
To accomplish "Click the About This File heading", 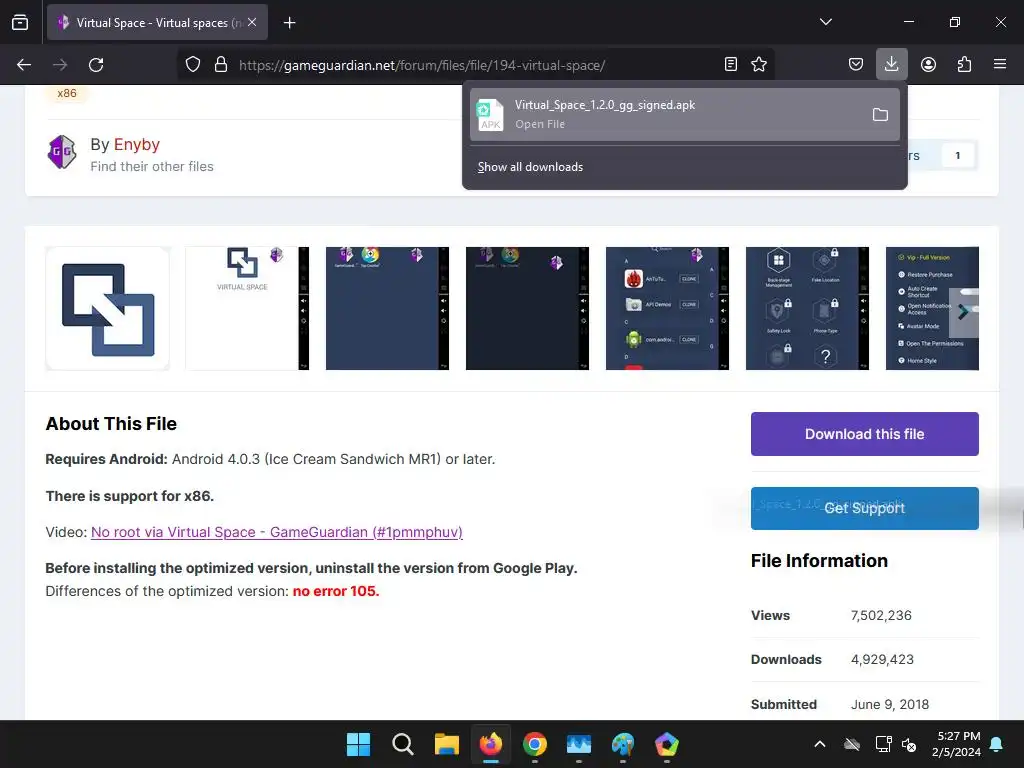I will click(x=111, y=424).
